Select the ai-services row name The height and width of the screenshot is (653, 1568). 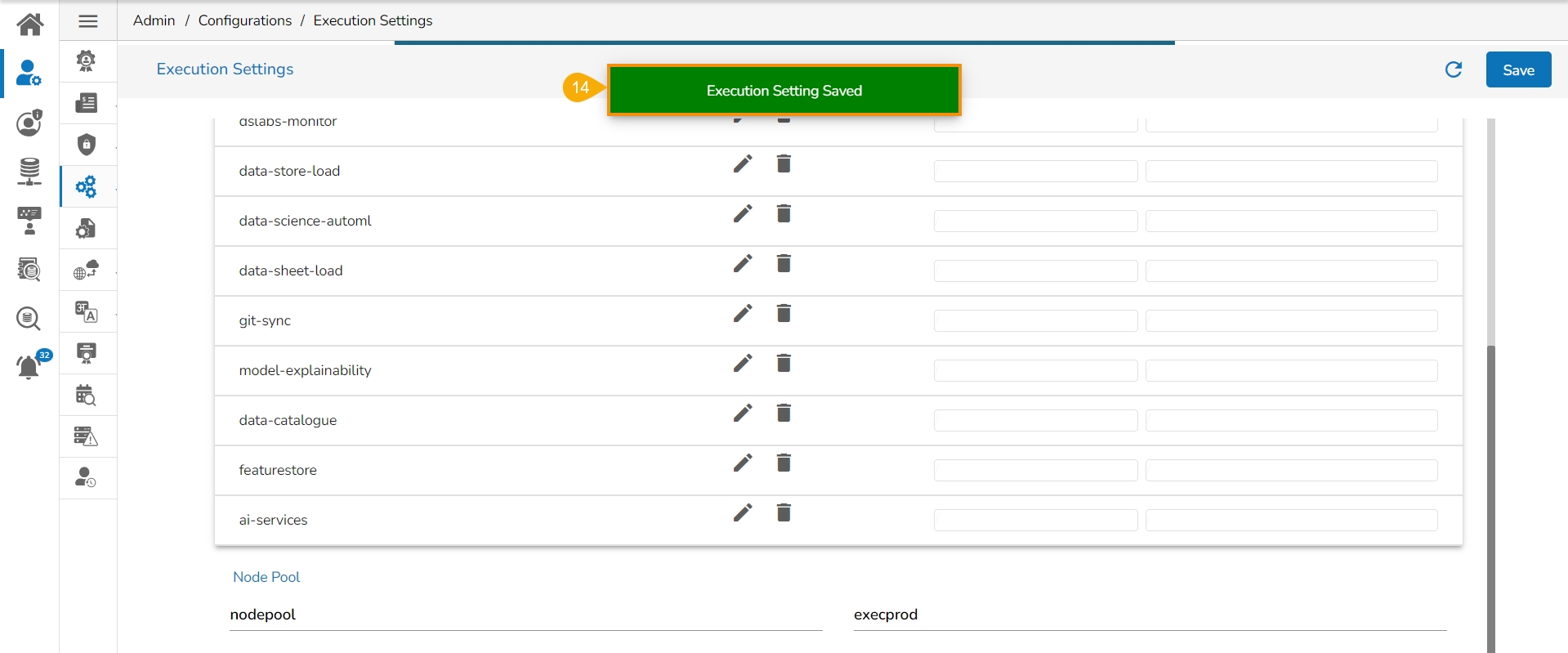[274, 520]
